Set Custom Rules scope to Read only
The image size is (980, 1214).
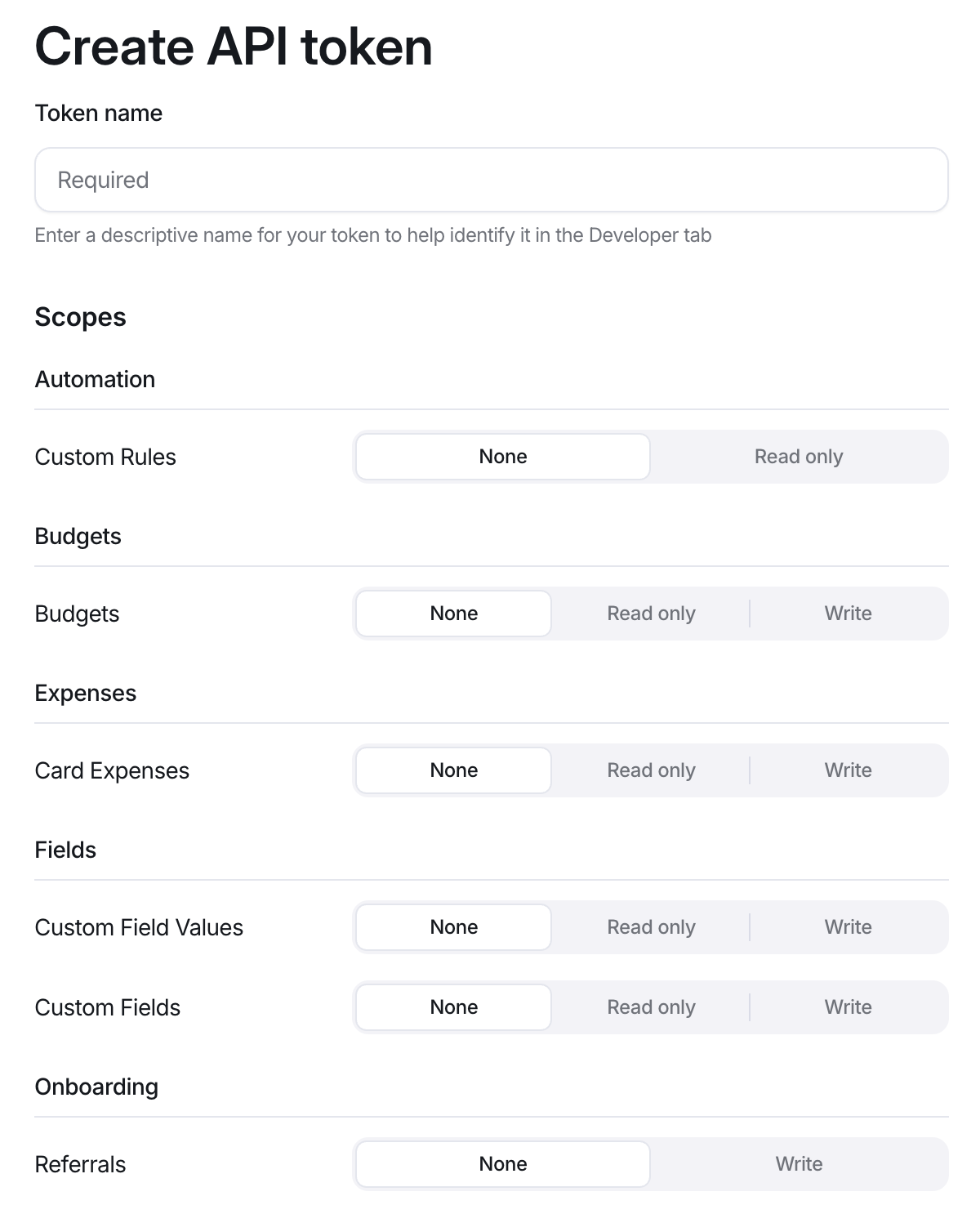click(798, 457)
